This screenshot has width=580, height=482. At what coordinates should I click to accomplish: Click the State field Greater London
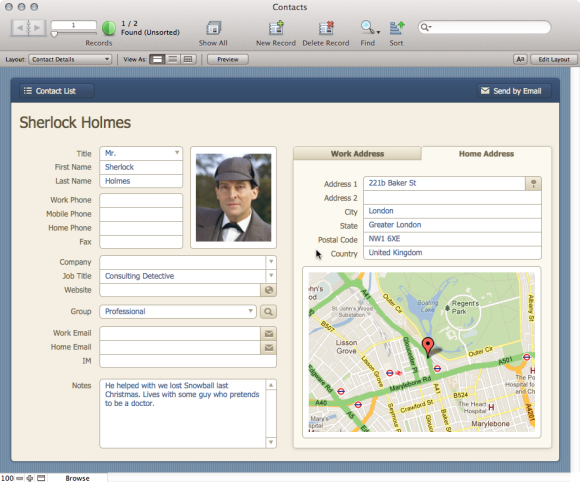pyautogui.click(x=452, y=225)
